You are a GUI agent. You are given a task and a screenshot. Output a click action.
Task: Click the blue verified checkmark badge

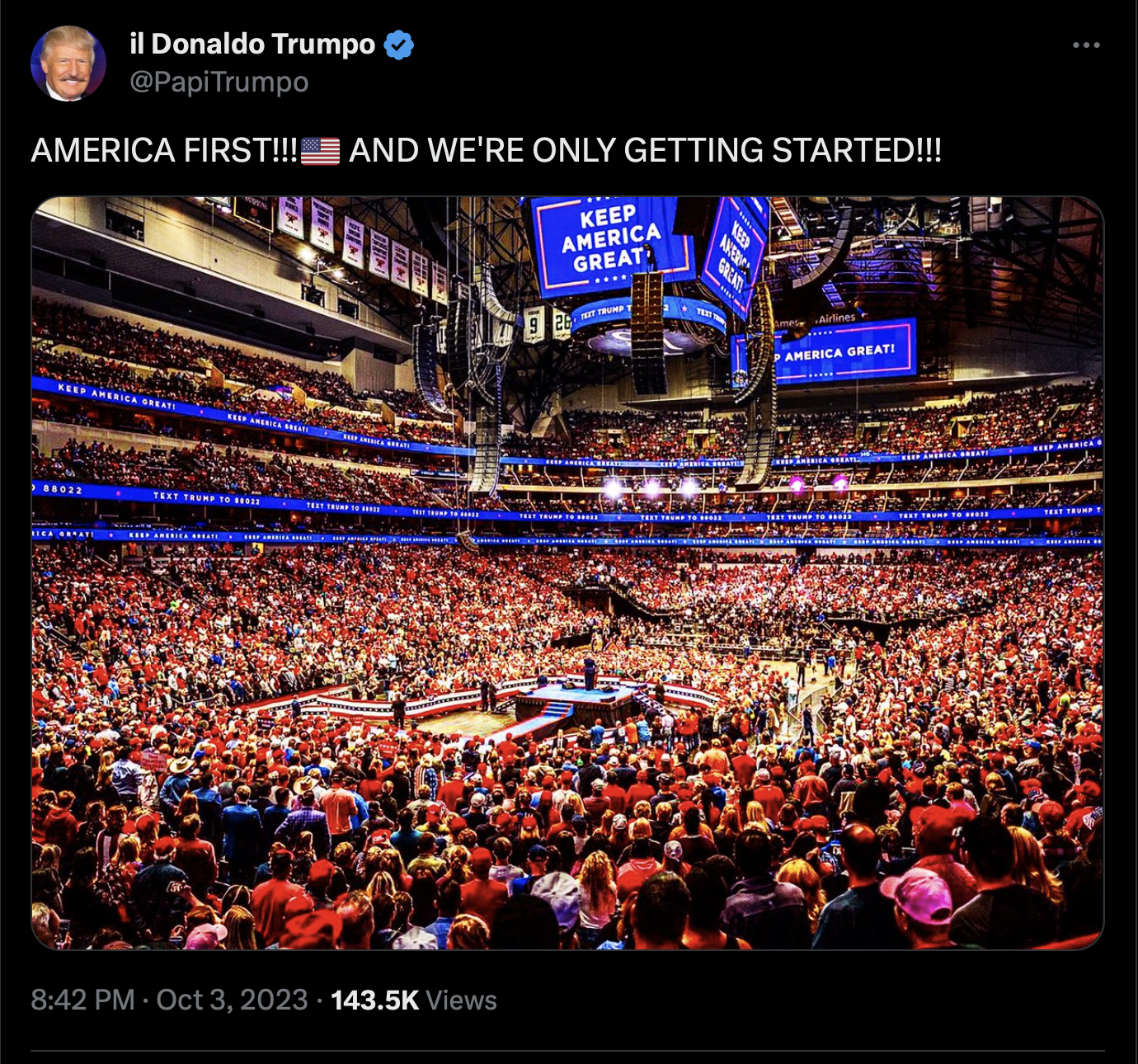click(399, 45)
